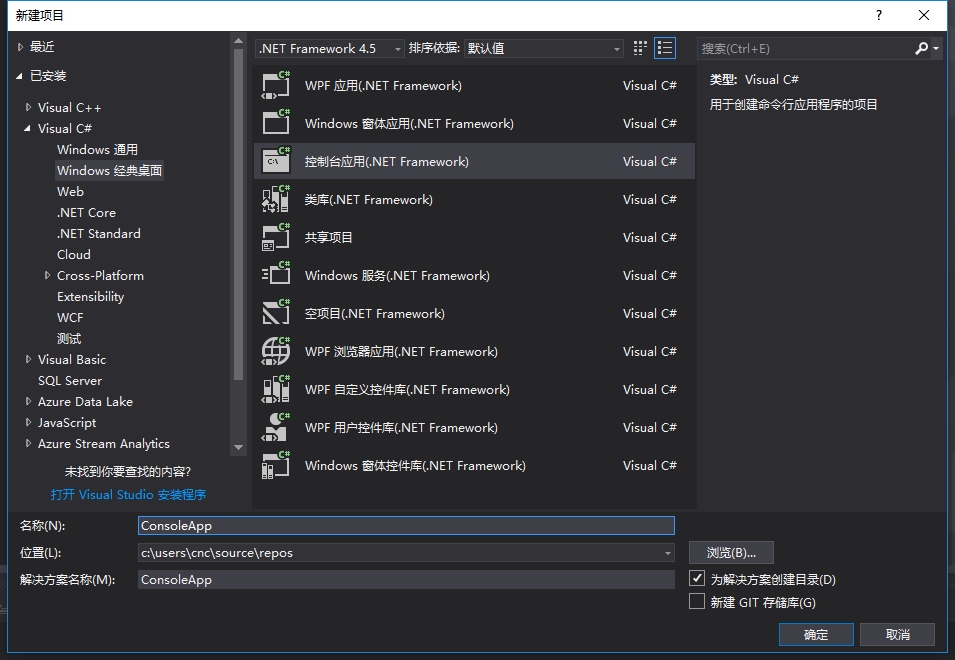
Task: Expand the 最近 node
Action: point(20,47)
